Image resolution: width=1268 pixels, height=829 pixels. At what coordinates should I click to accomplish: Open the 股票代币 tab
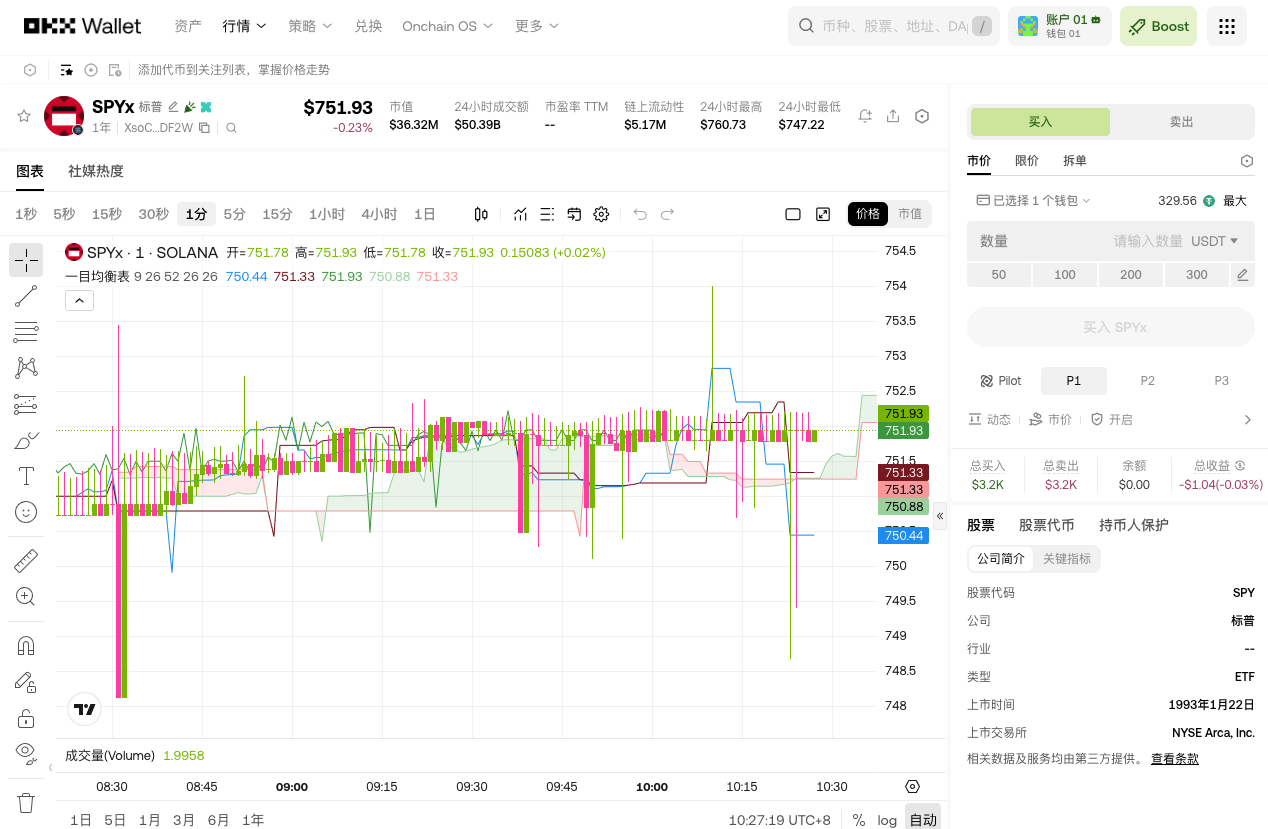point(1047,525)
